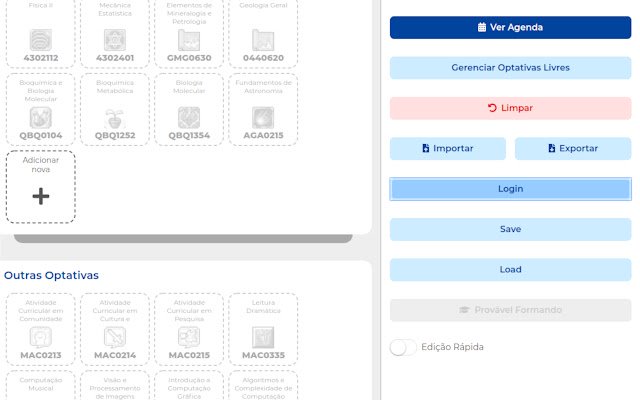The width and height of the screenshot is (640, 400).
Task: Select the Visão e Processamento de Imagens card
Action: click(115, 385)
